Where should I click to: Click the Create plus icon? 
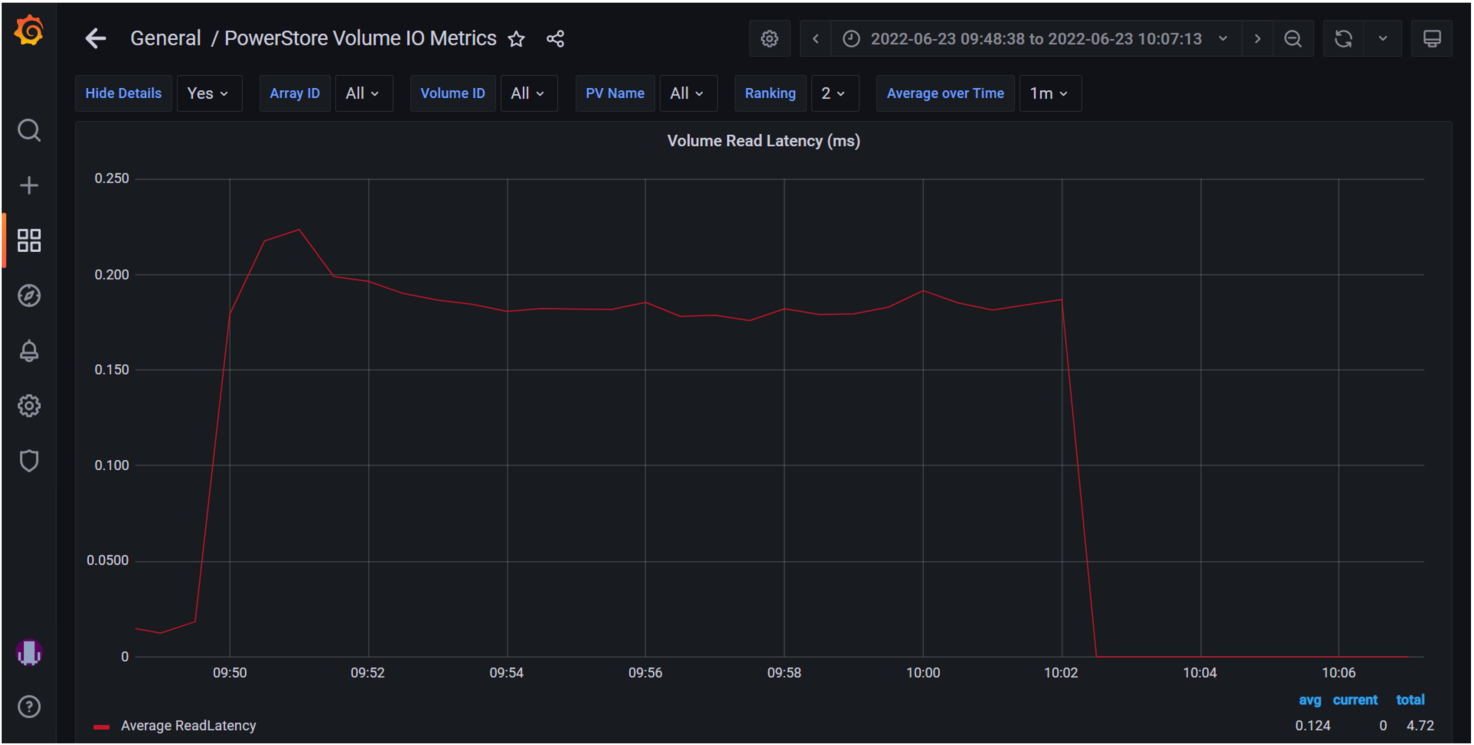click(x=29, y=186)
